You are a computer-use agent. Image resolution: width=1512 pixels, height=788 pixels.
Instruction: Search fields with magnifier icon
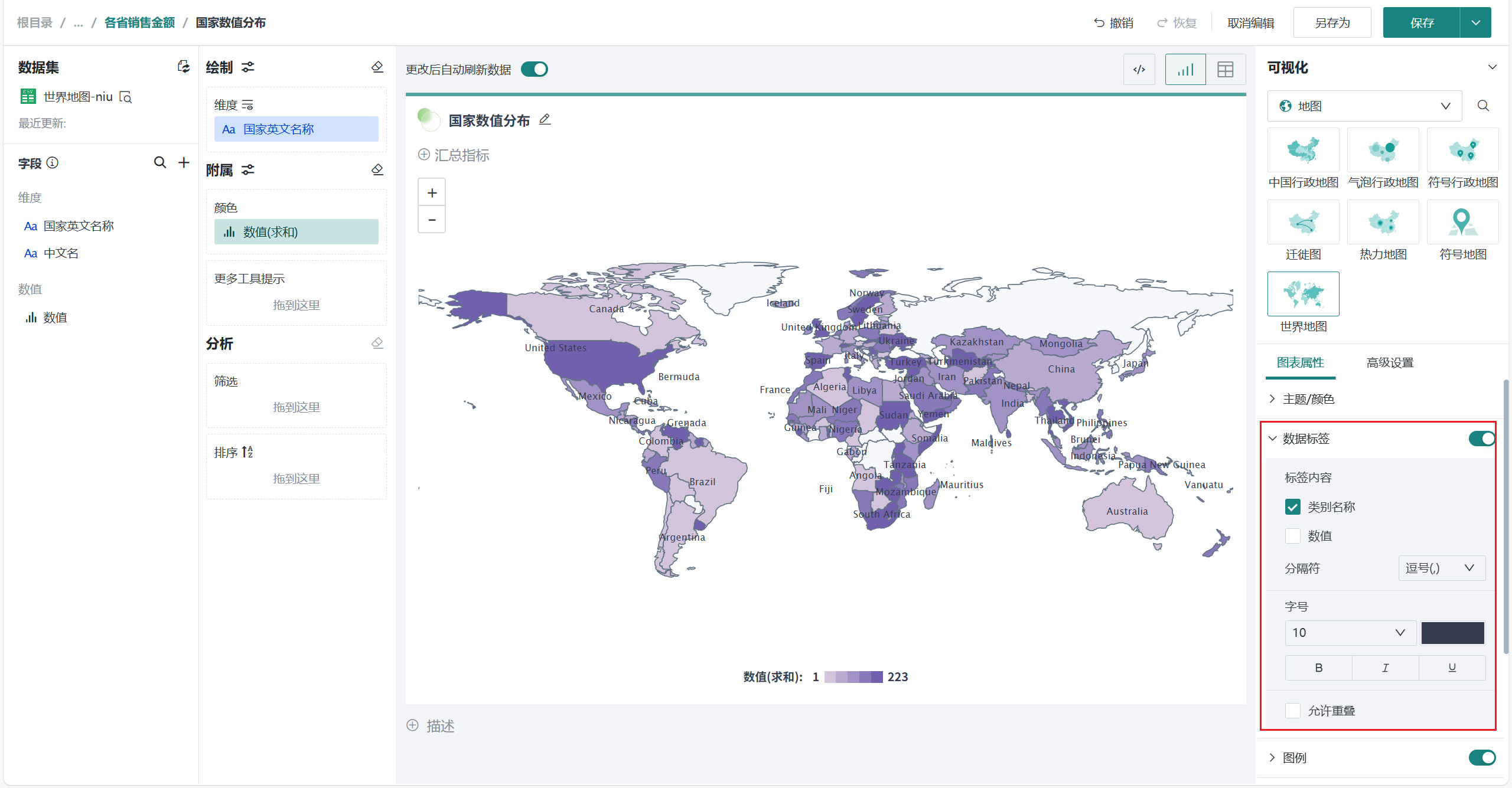tap(160, 162)
